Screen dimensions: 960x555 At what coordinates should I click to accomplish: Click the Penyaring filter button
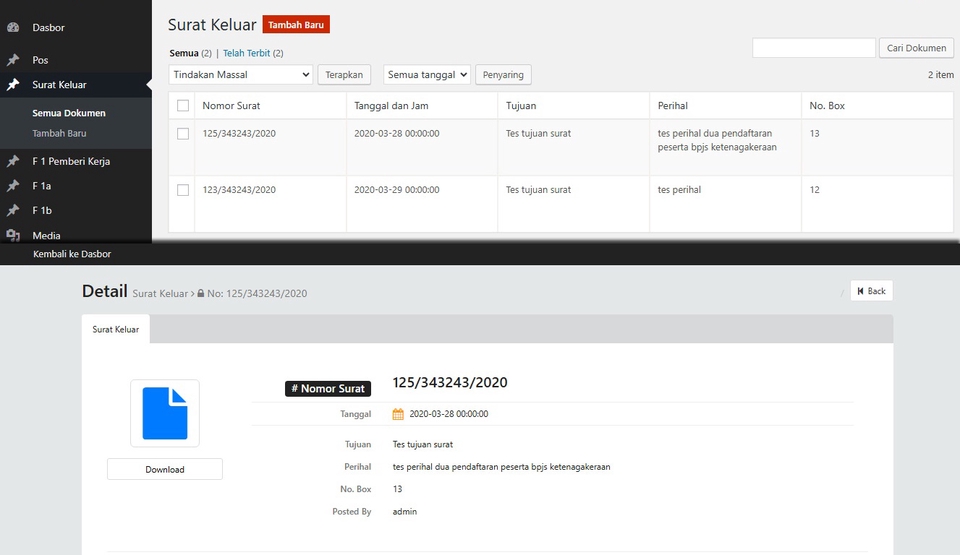503,75
